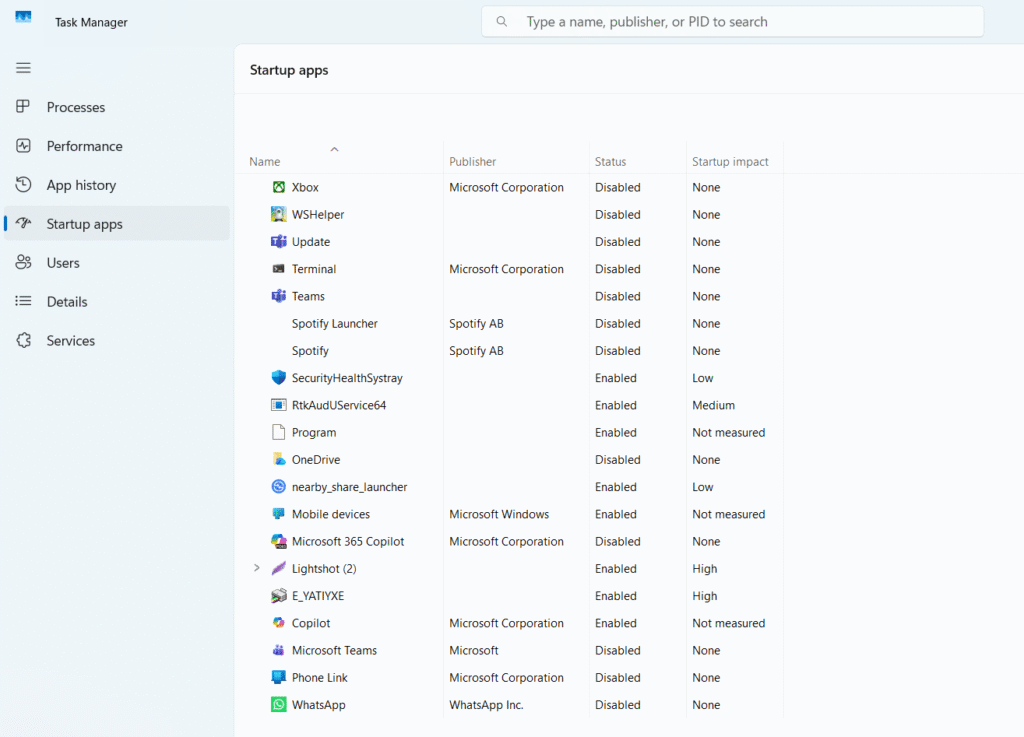Toggle the hamburger navigation menu
Viewport: 1024px width, 737px height.
[24, 68]
